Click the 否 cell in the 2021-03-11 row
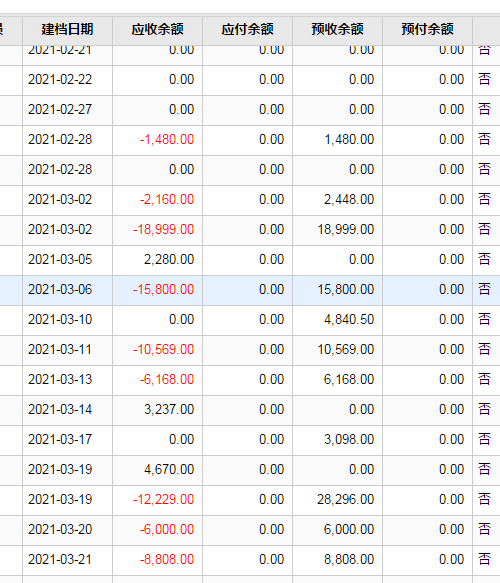 484,350
